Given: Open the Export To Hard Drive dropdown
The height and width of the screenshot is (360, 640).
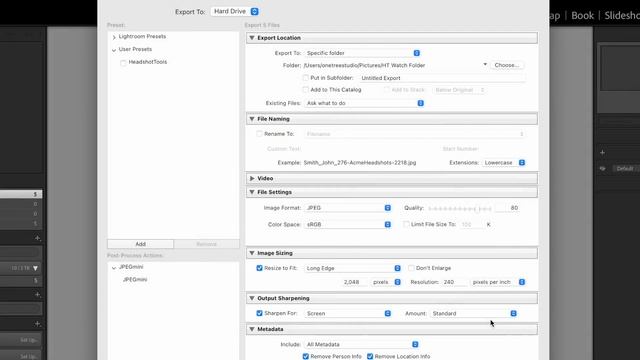Looking at the screenshot, I should click(235, 11).
